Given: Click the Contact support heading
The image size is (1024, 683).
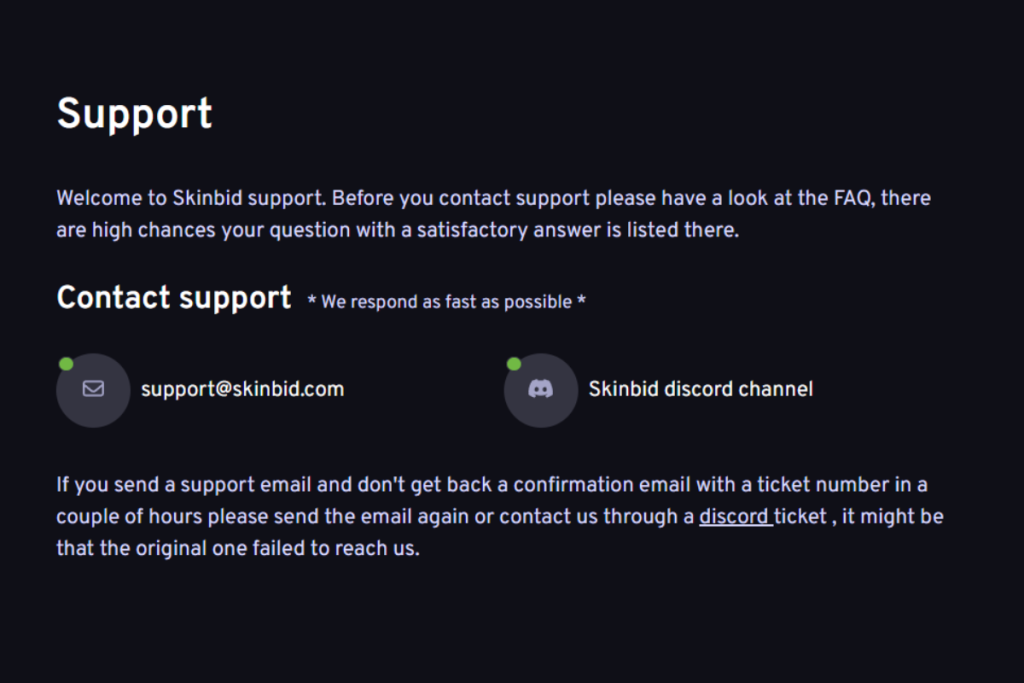Looking at the screenshot, I should (x=174, y=298).
